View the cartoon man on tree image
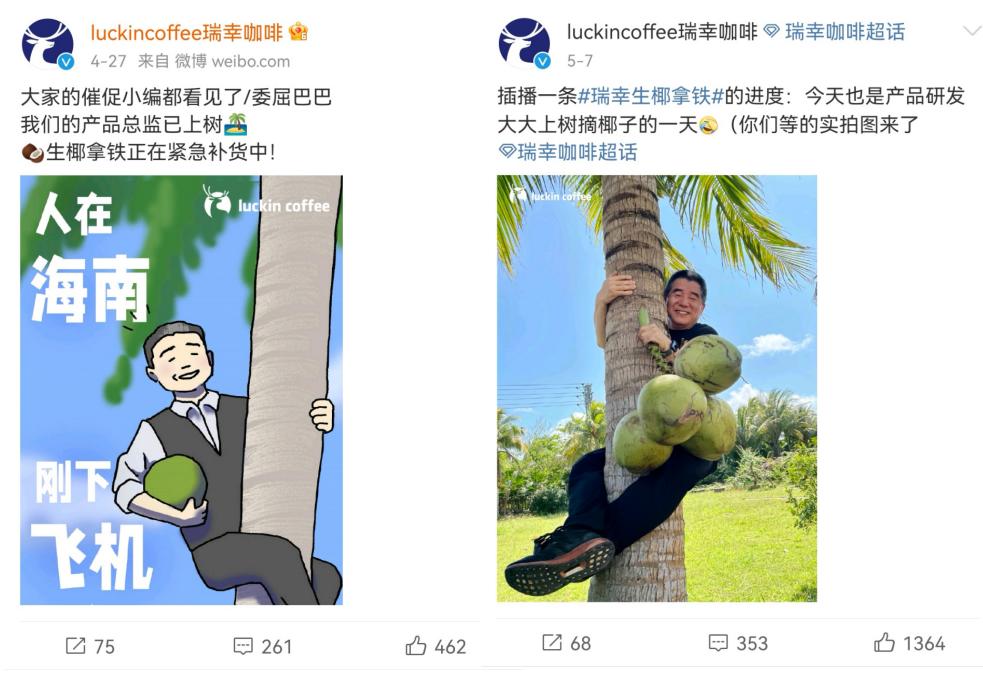Image resolution: width=983 pixels, height=673 pixels. point(182,390)
